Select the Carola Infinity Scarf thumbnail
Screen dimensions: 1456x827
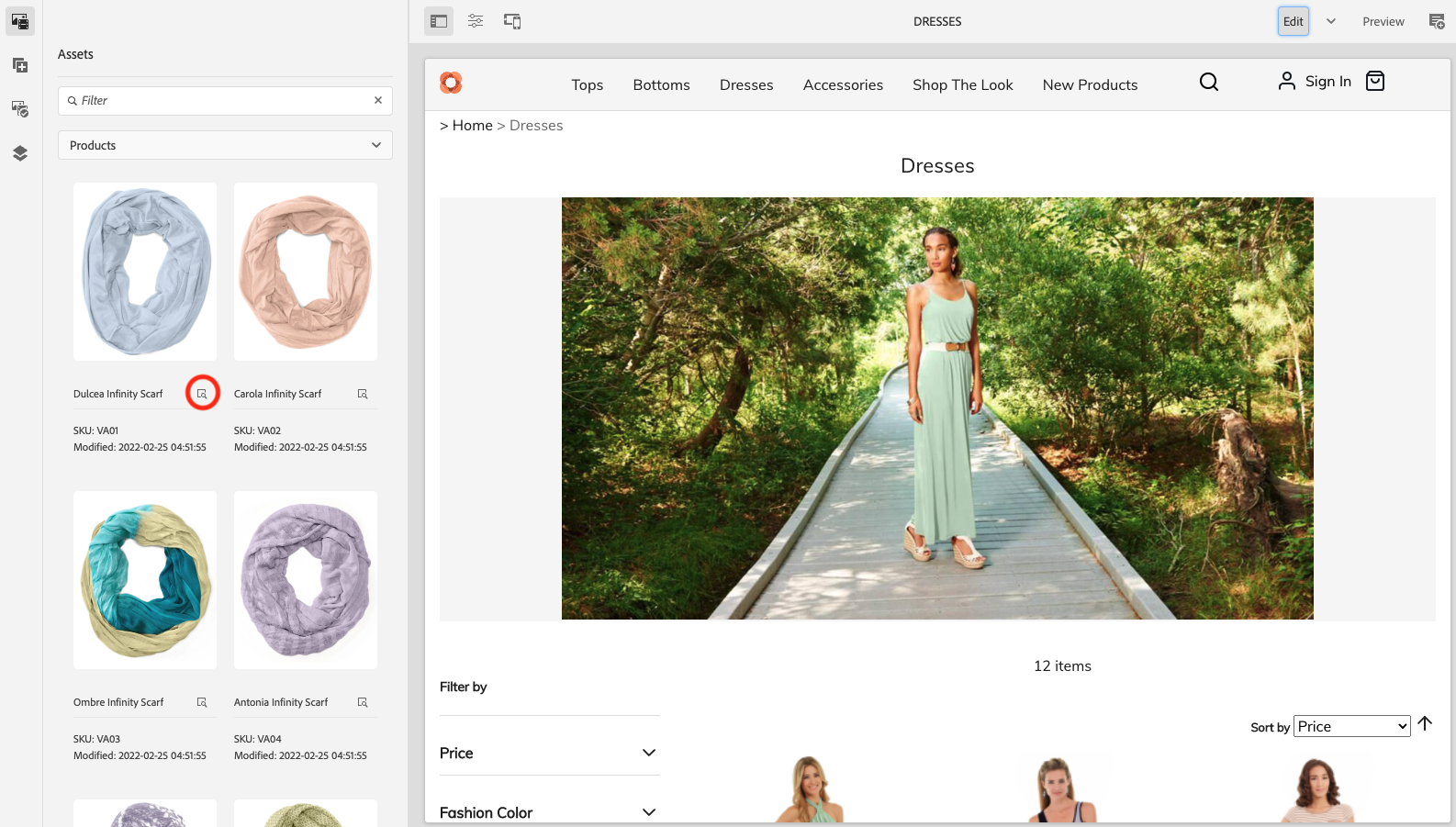tap(306, 272)
